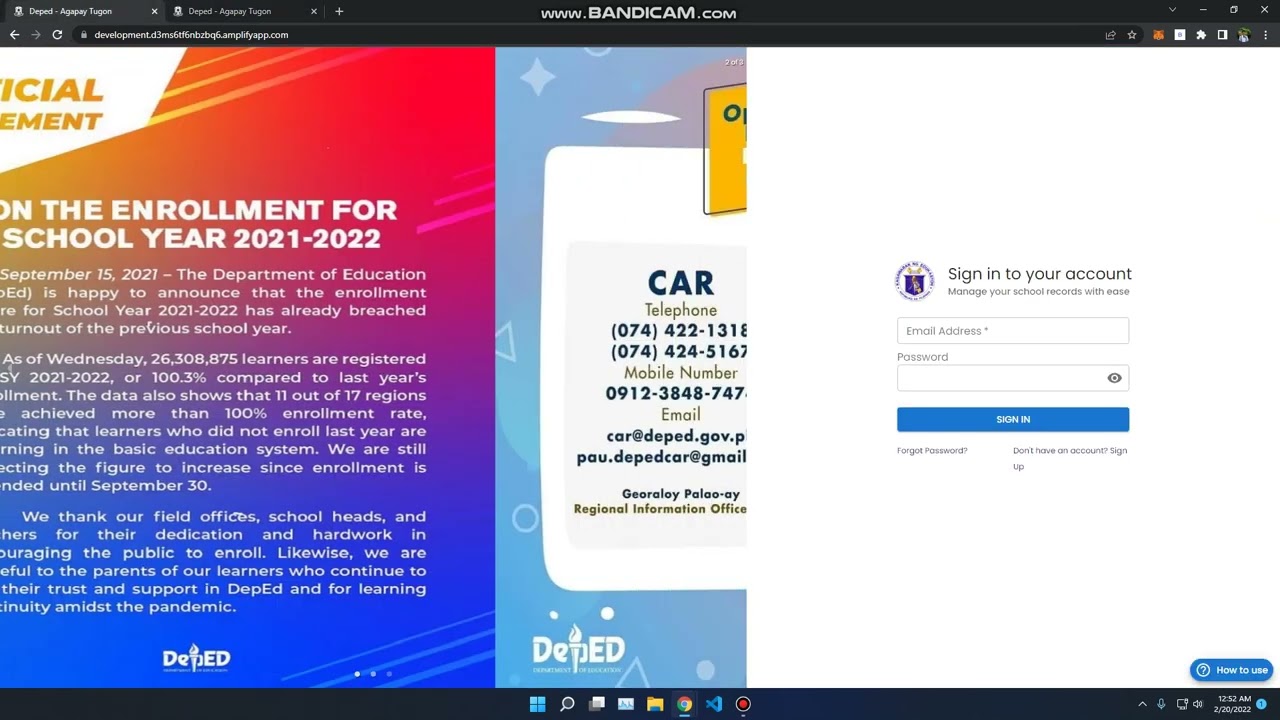Open Windows taskbar Search
Screen dimensions: 1280x720
tap(567, 704)
